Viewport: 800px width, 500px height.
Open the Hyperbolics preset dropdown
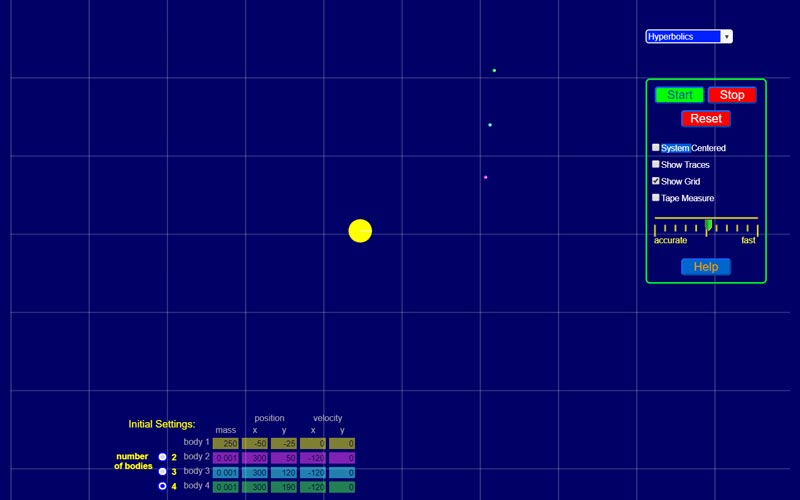688,37
